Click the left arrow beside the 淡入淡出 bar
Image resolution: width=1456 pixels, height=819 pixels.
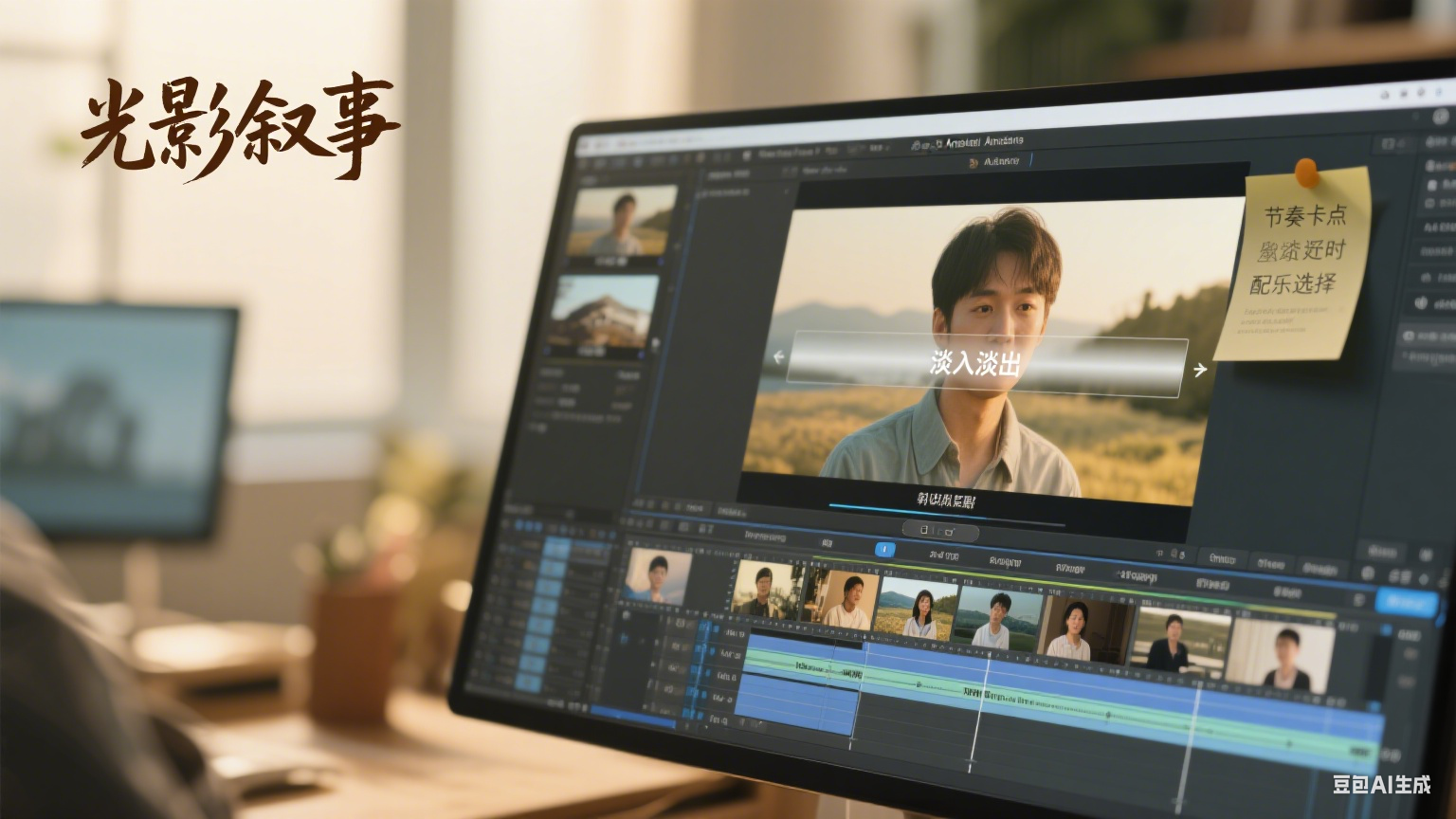779,357
